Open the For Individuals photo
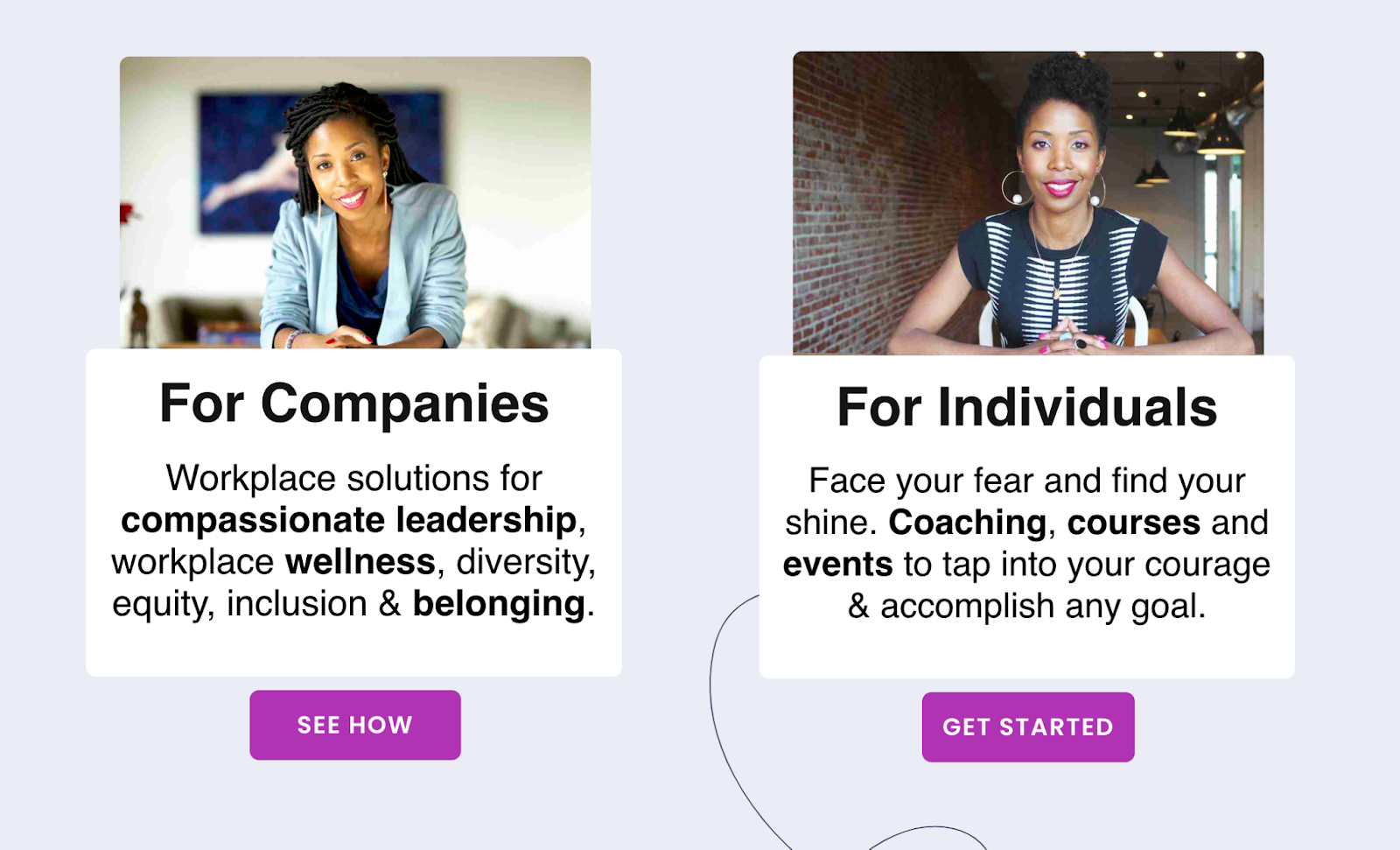 point(1028,203)
